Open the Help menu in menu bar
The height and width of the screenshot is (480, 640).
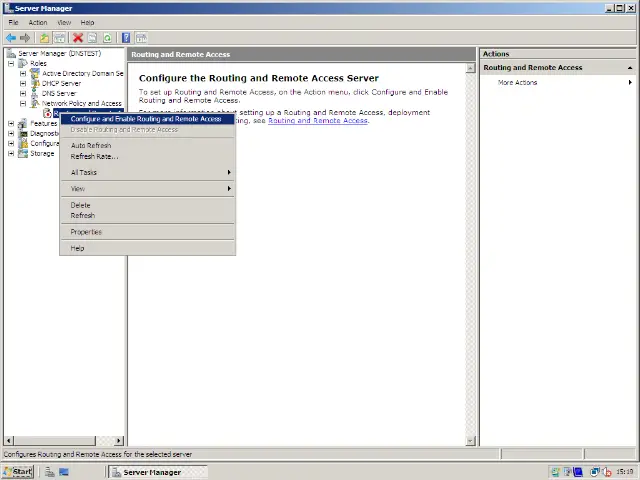pos(87,22)
